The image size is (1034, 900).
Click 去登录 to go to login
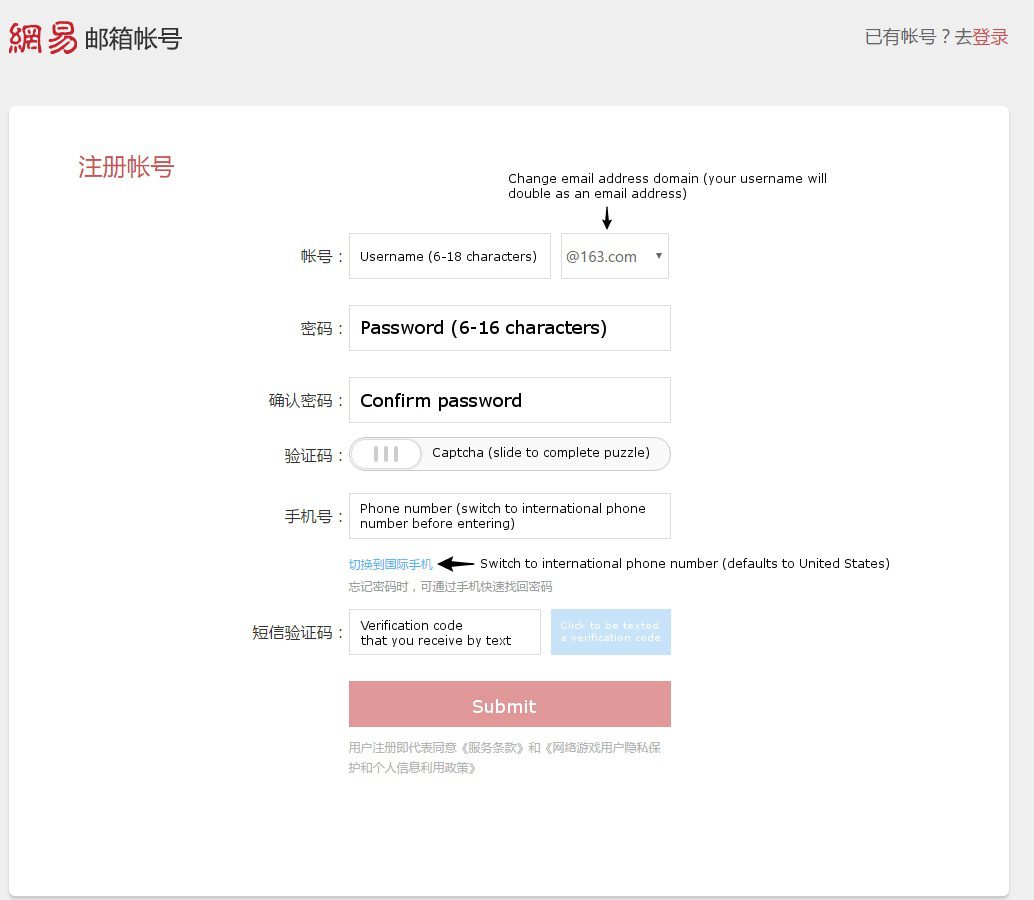point(990,36)
